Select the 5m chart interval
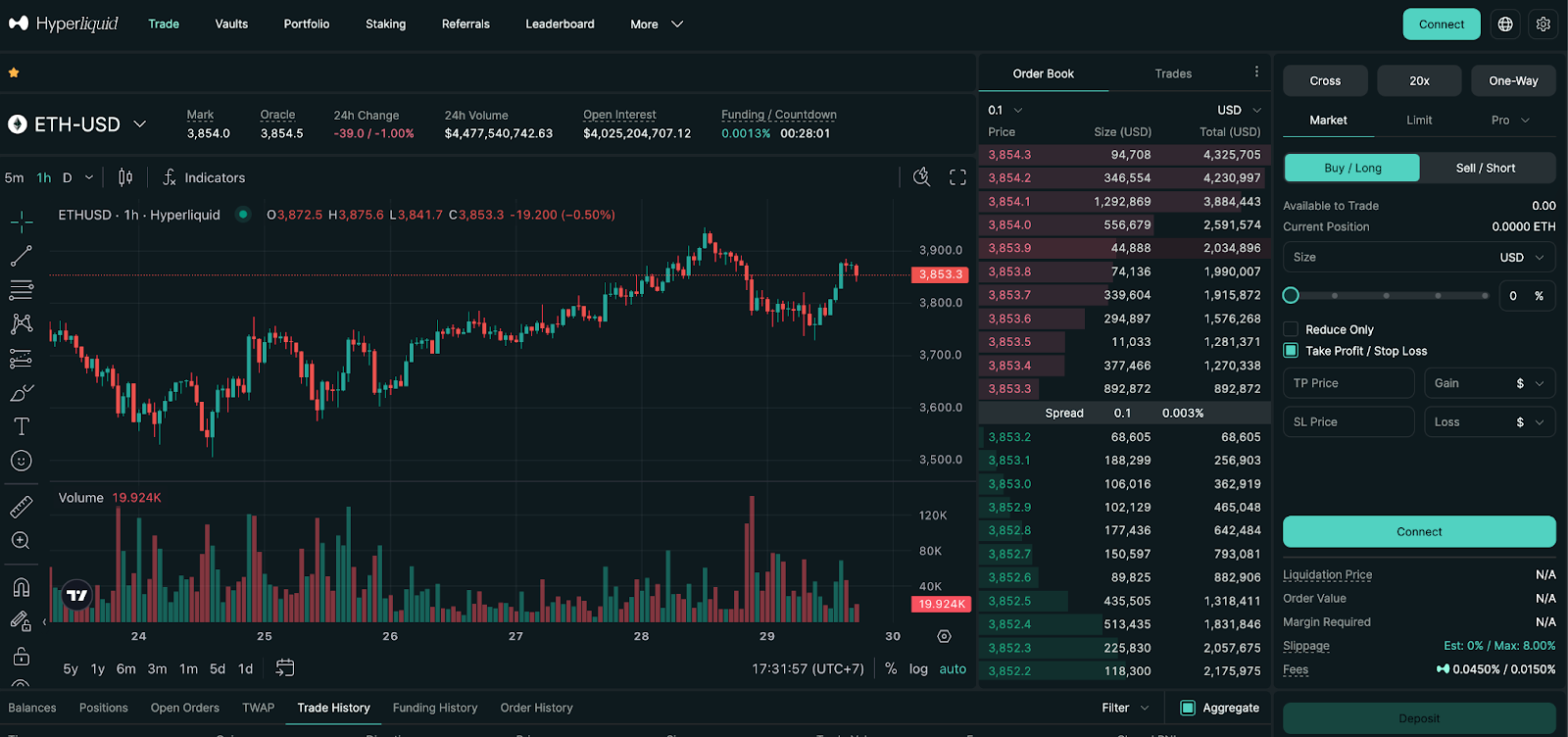The height and width of the screenshot is (737, 1568). click(x=15, y=177)
